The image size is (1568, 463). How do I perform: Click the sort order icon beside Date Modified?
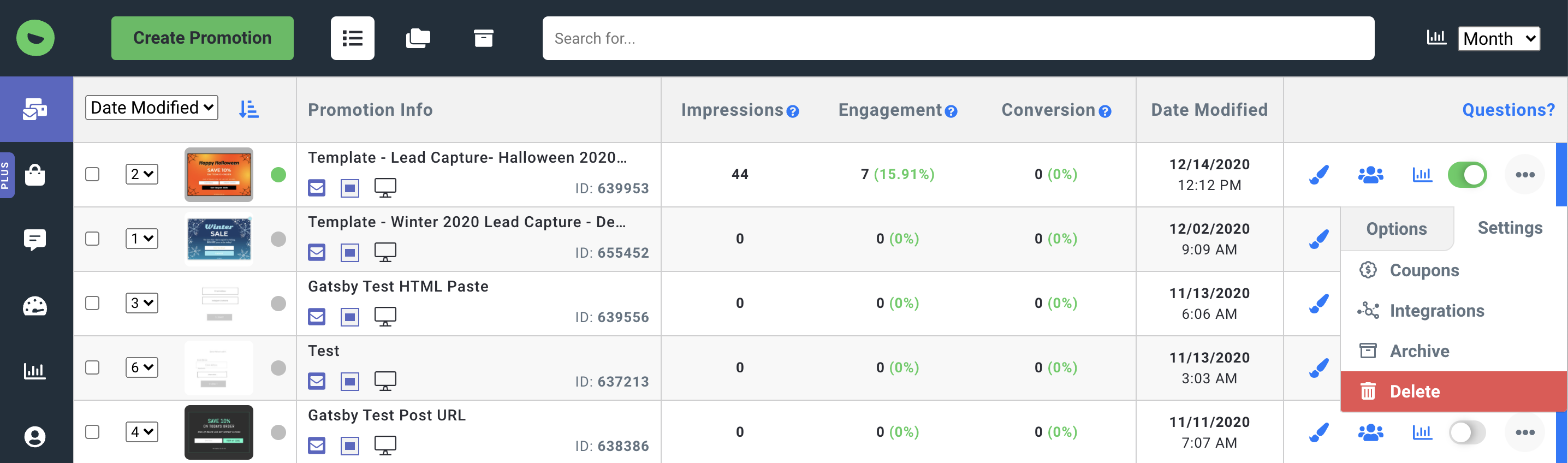click(x=248, y=109)
